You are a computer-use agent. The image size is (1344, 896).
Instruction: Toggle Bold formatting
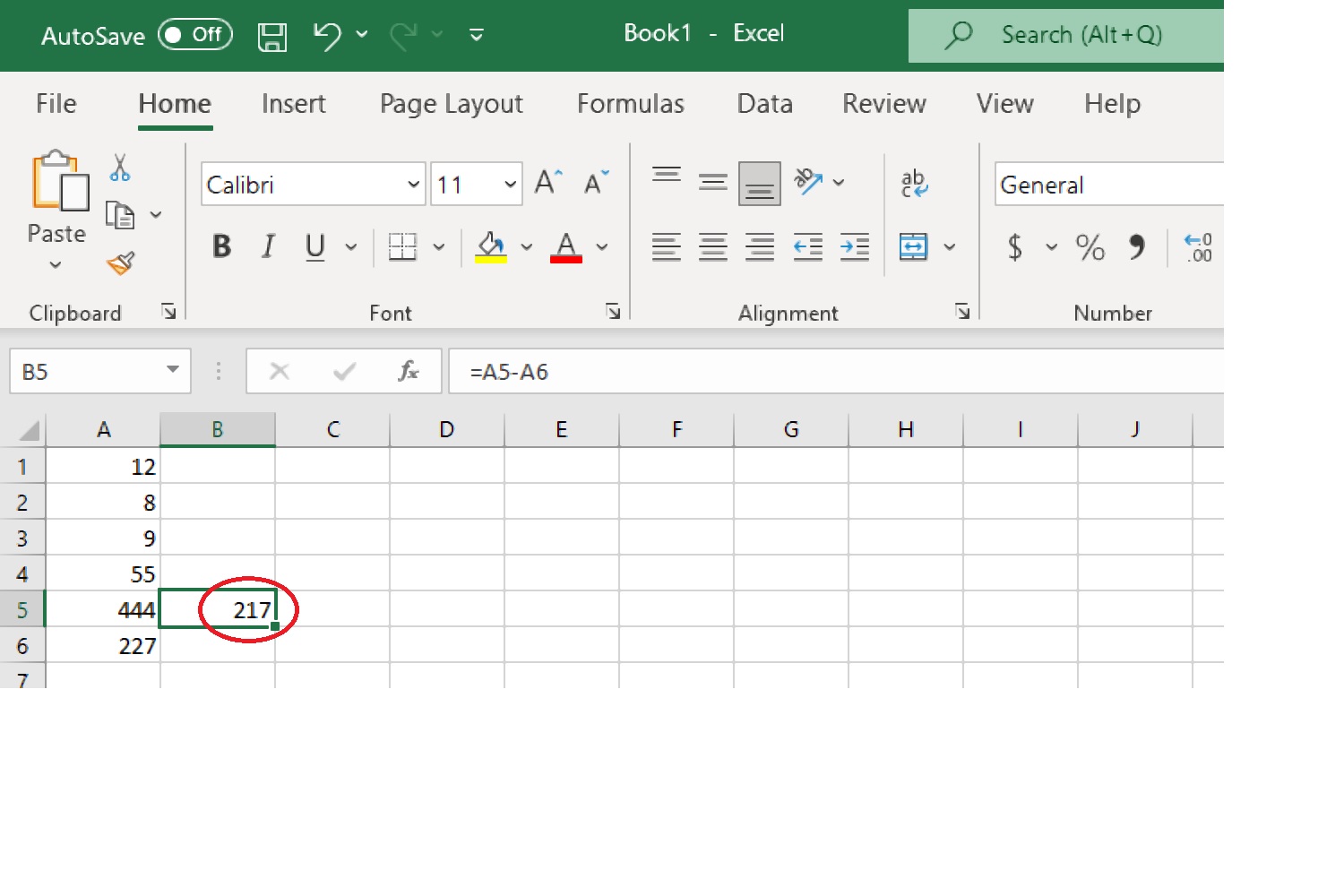tap(221, 246)
